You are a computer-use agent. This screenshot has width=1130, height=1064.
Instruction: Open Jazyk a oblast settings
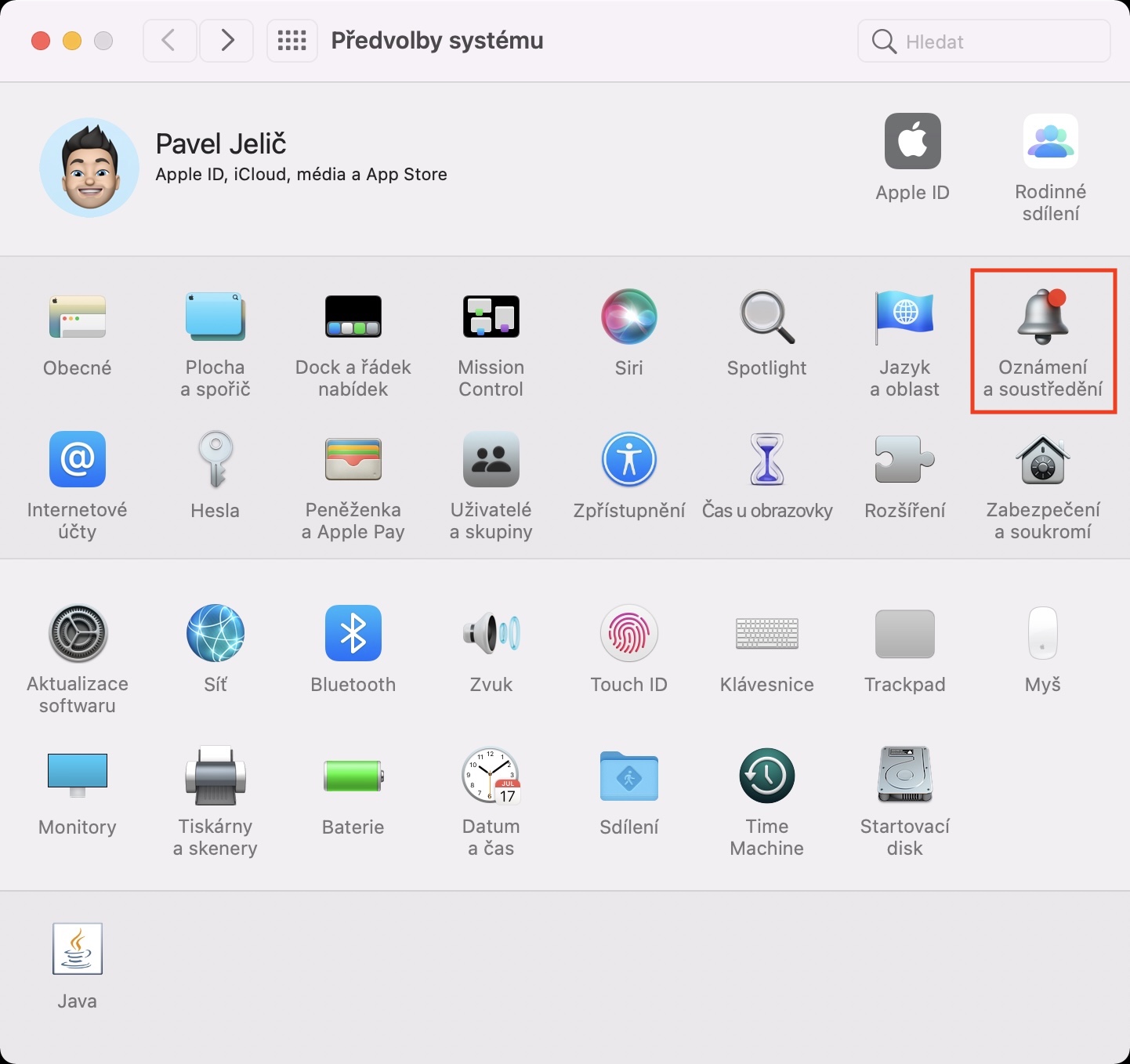905,317
